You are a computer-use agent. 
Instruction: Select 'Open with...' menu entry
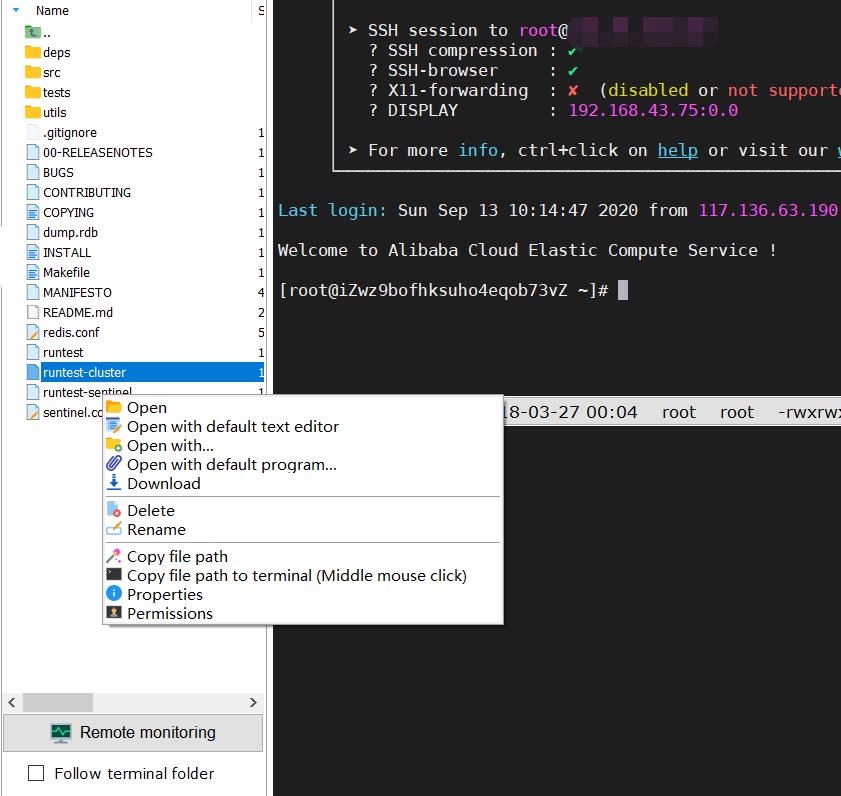[x=170, y=446]
